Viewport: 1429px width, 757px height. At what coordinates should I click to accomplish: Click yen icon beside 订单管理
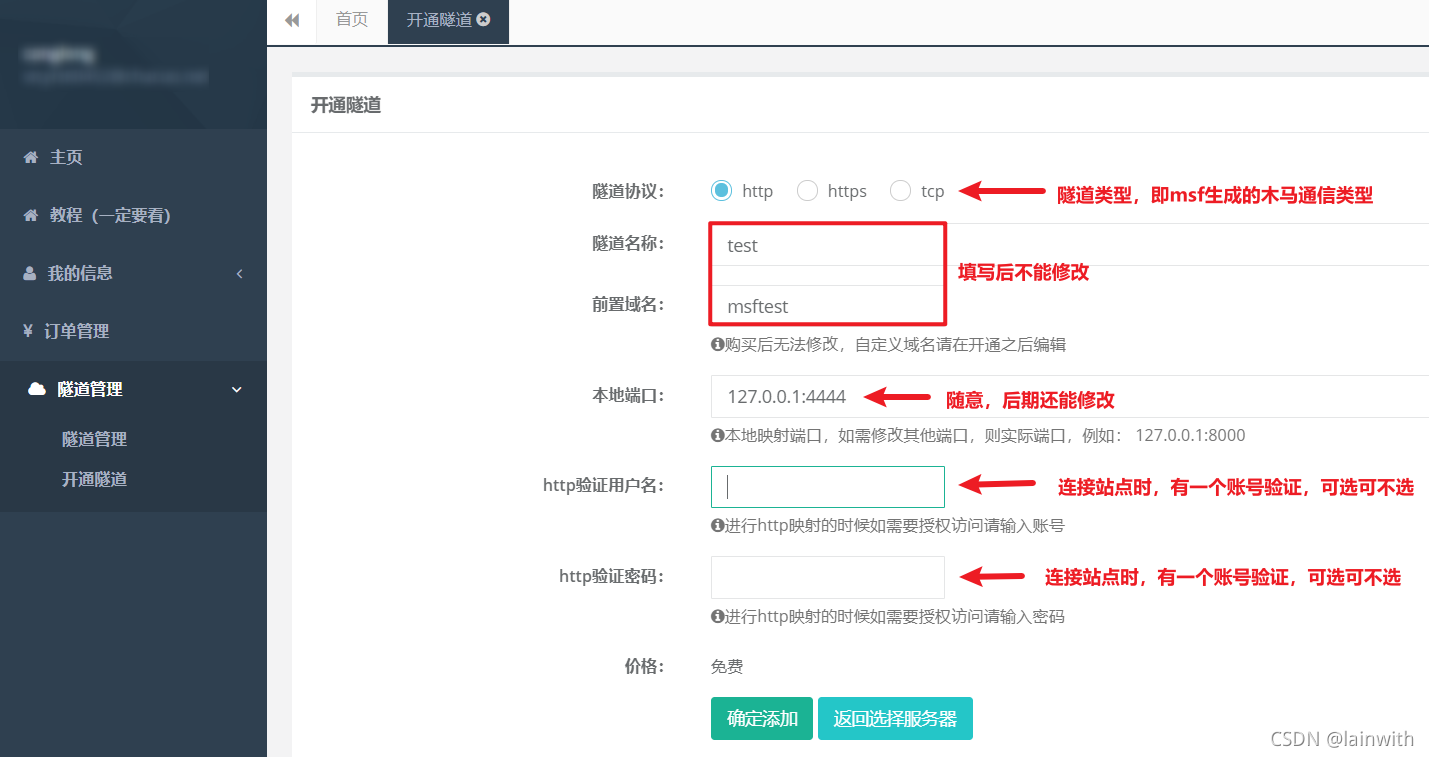(x=28, y=331)
